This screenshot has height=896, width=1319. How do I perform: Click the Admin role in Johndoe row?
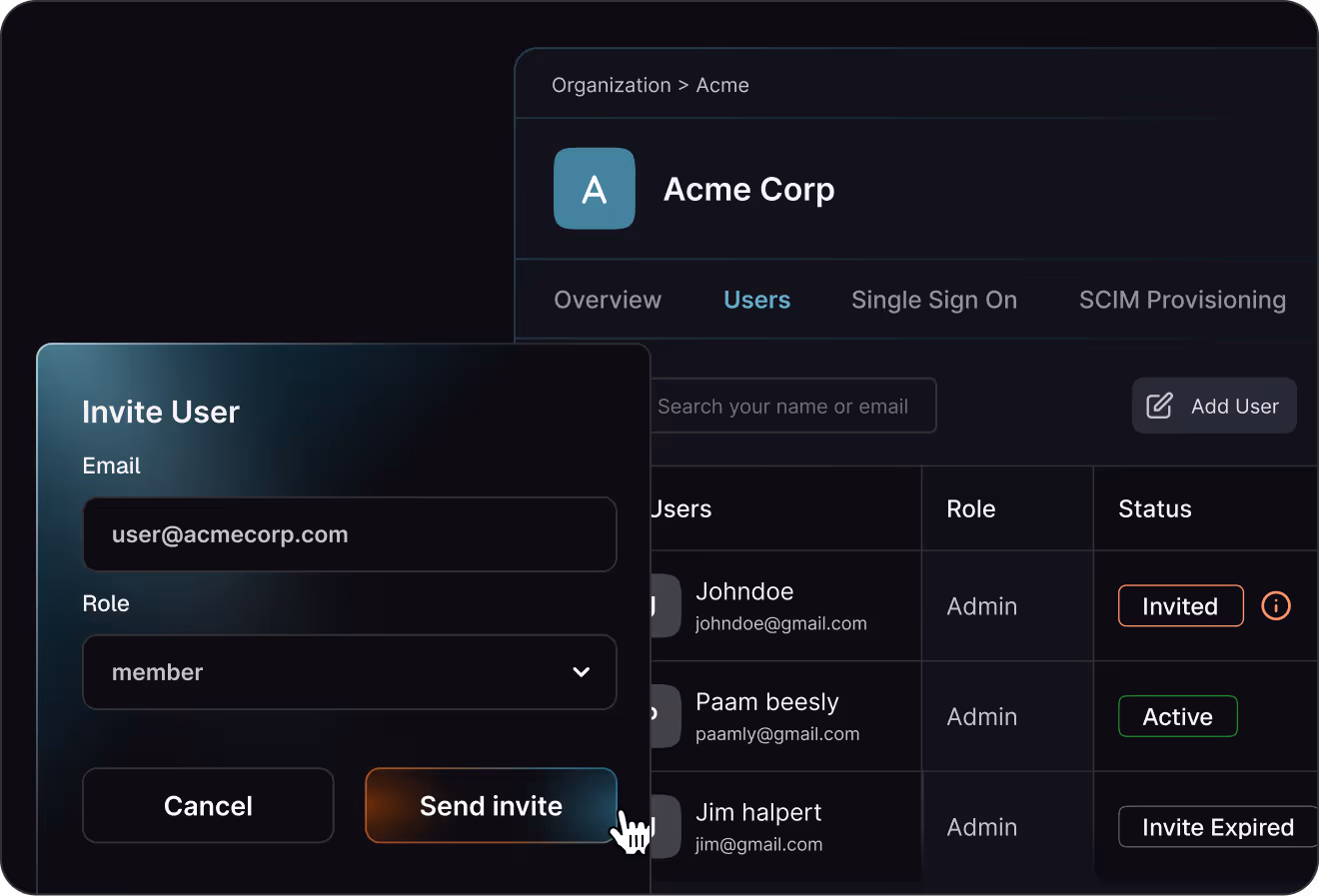(x=982, y=606)
